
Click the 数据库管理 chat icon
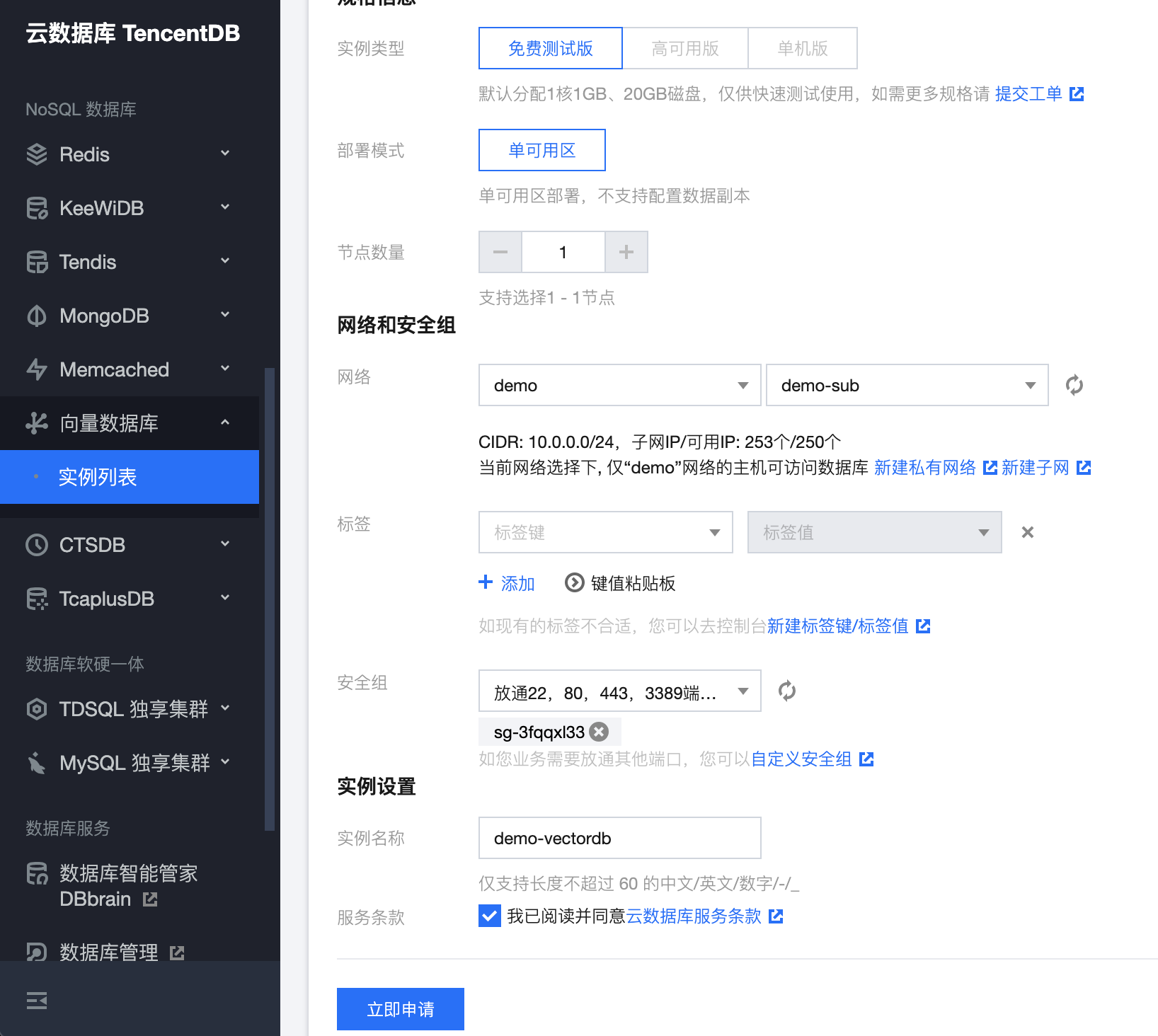37,952
